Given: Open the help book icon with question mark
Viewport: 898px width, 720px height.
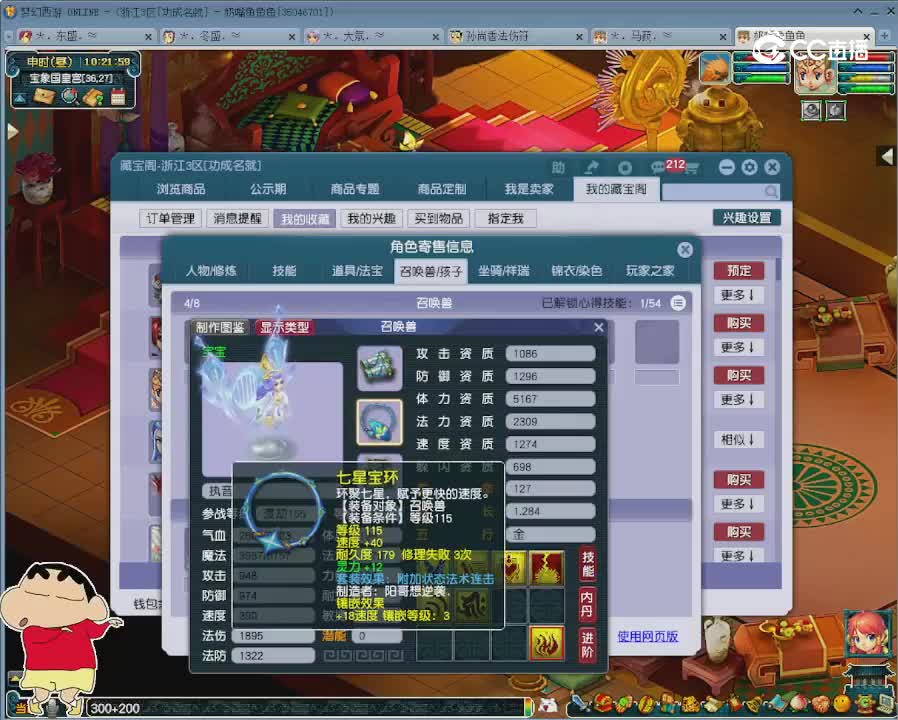Looking at the screenshot, I should coord(93,96).
